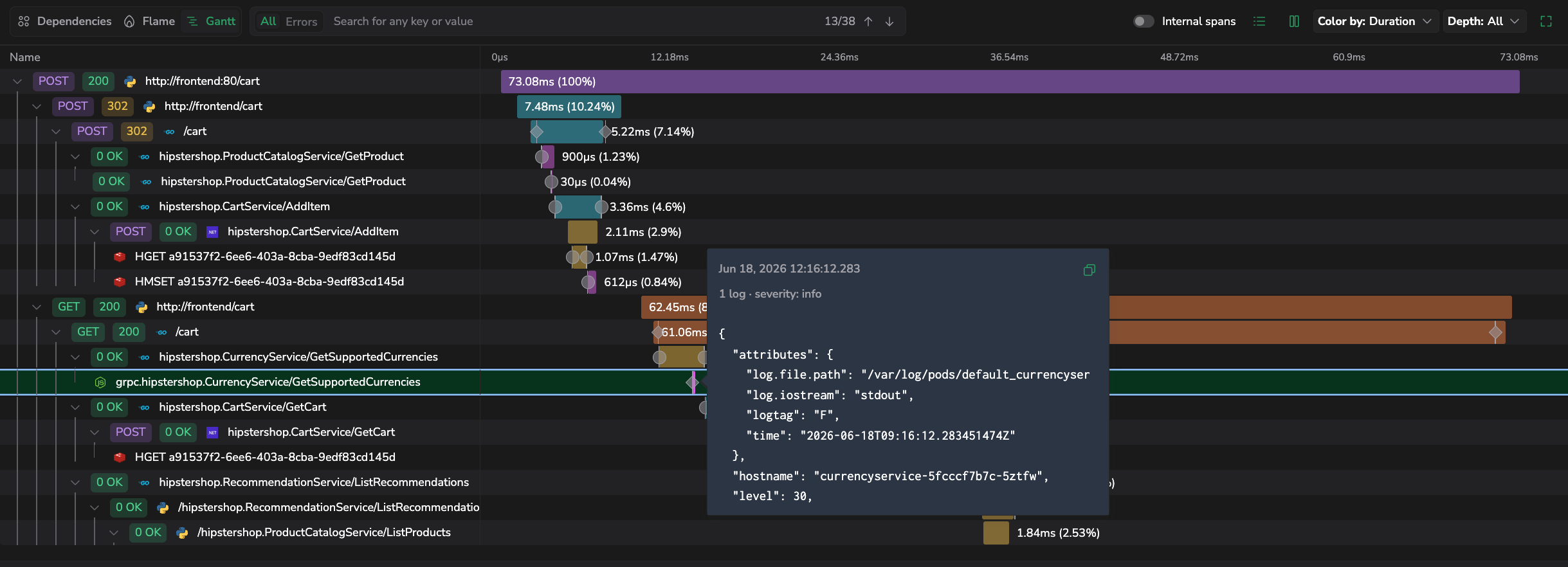This screenshot has height=567, width=1568.
Task: Click the list layout icon
Action: [1259, 21]
